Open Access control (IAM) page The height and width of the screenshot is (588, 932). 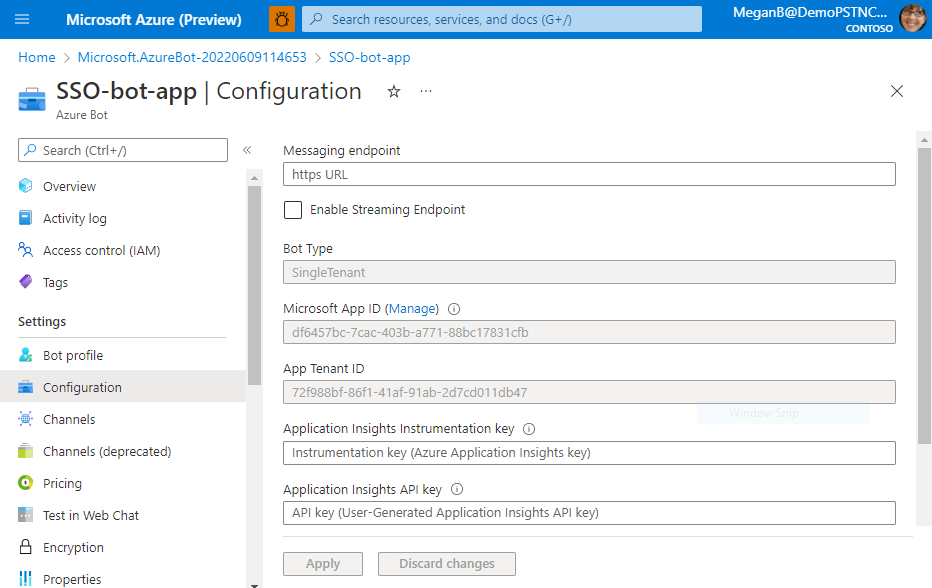point(101,250)
